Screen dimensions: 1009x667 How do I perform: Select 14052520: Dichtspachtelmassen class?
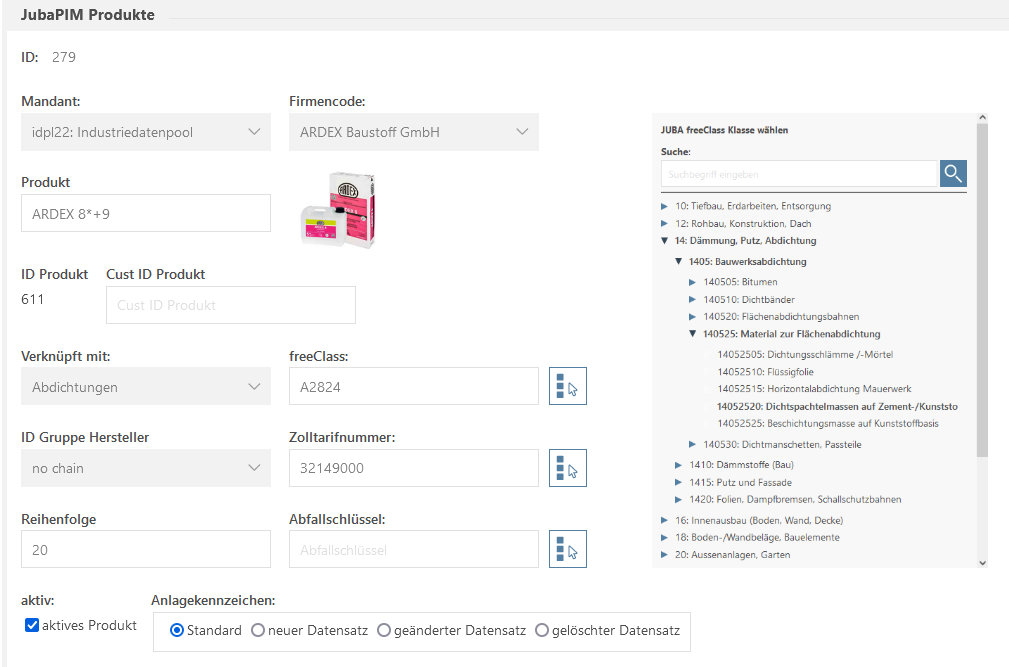coord(837,407)
